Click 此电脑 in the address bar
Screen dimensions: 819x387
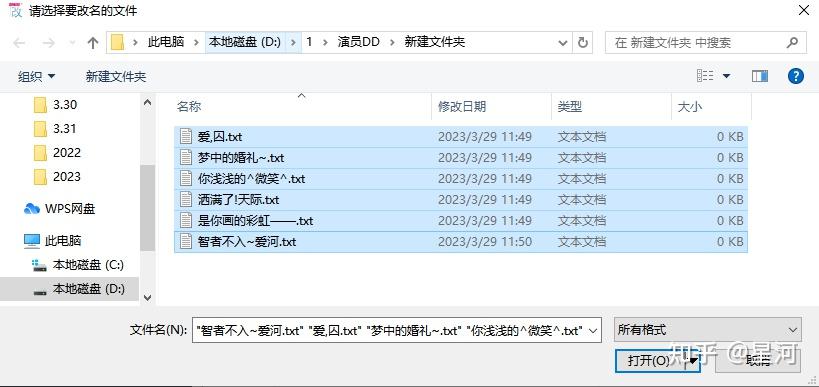[x=166, y=42]
